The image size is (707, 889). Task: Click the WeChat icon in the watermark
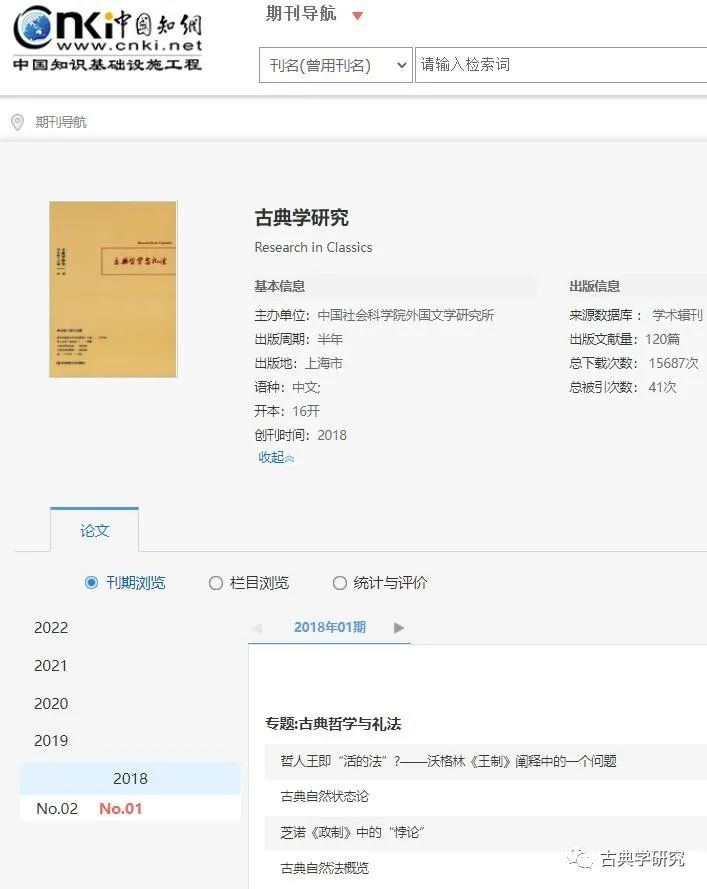579,858
